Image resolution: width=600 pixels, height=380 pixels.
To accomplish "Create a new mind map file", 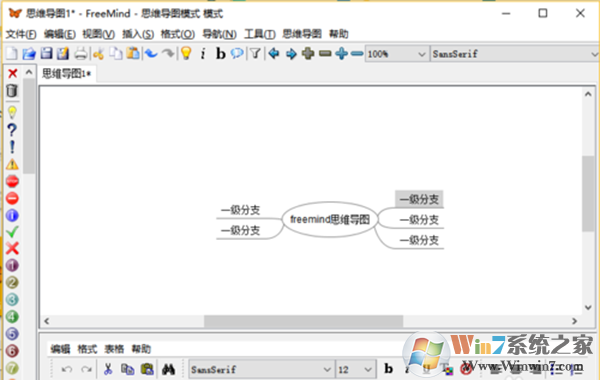I will 11,54.
